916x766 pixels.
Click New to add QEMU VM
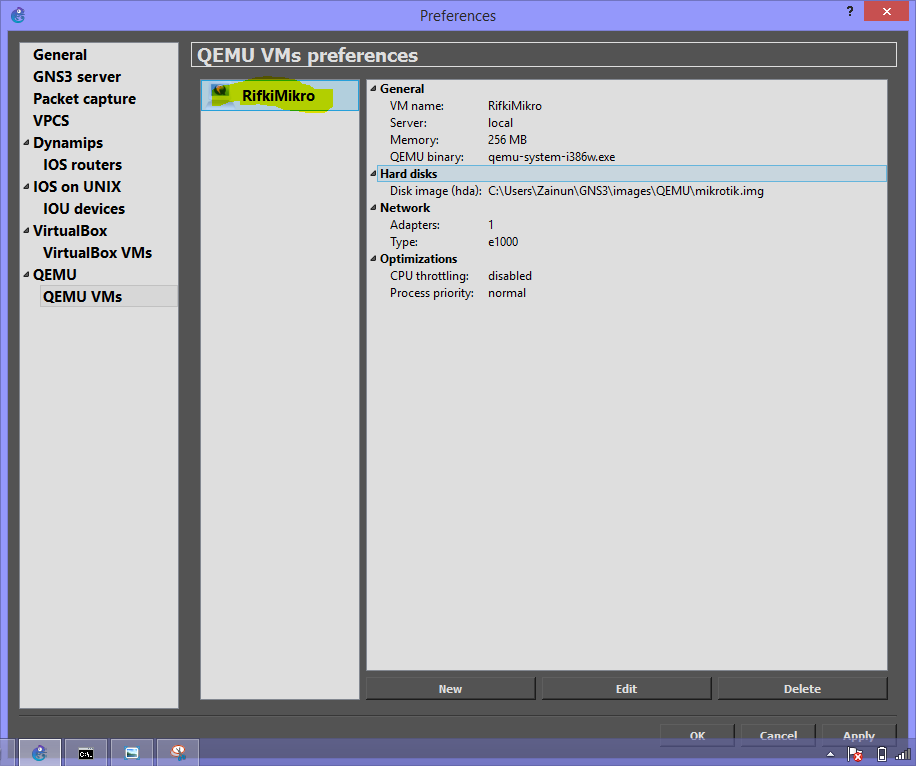click(x=450, y=689)
